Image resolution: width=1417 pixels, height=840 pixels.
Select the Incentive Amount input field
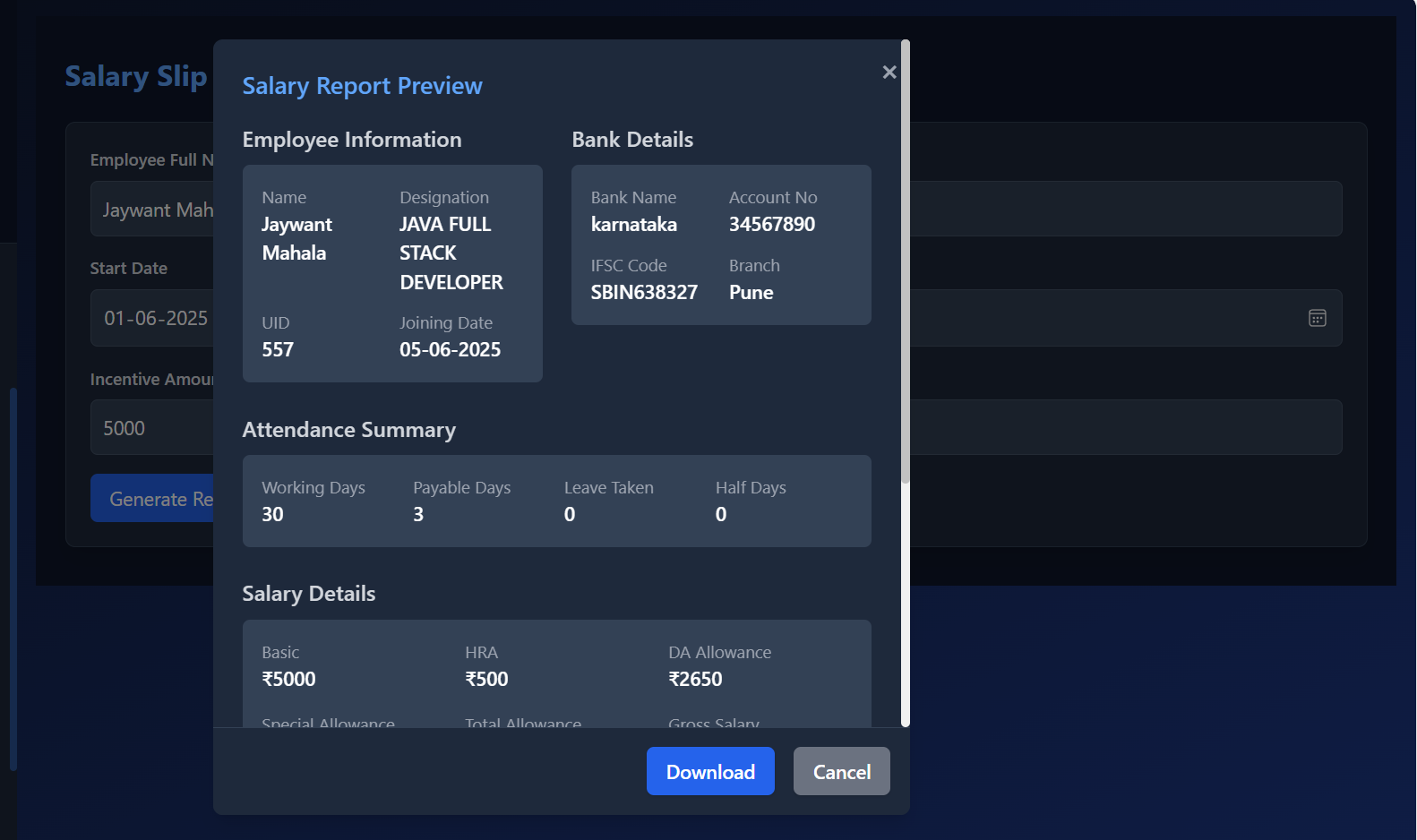pyautogui.click(x=152, y=428)
